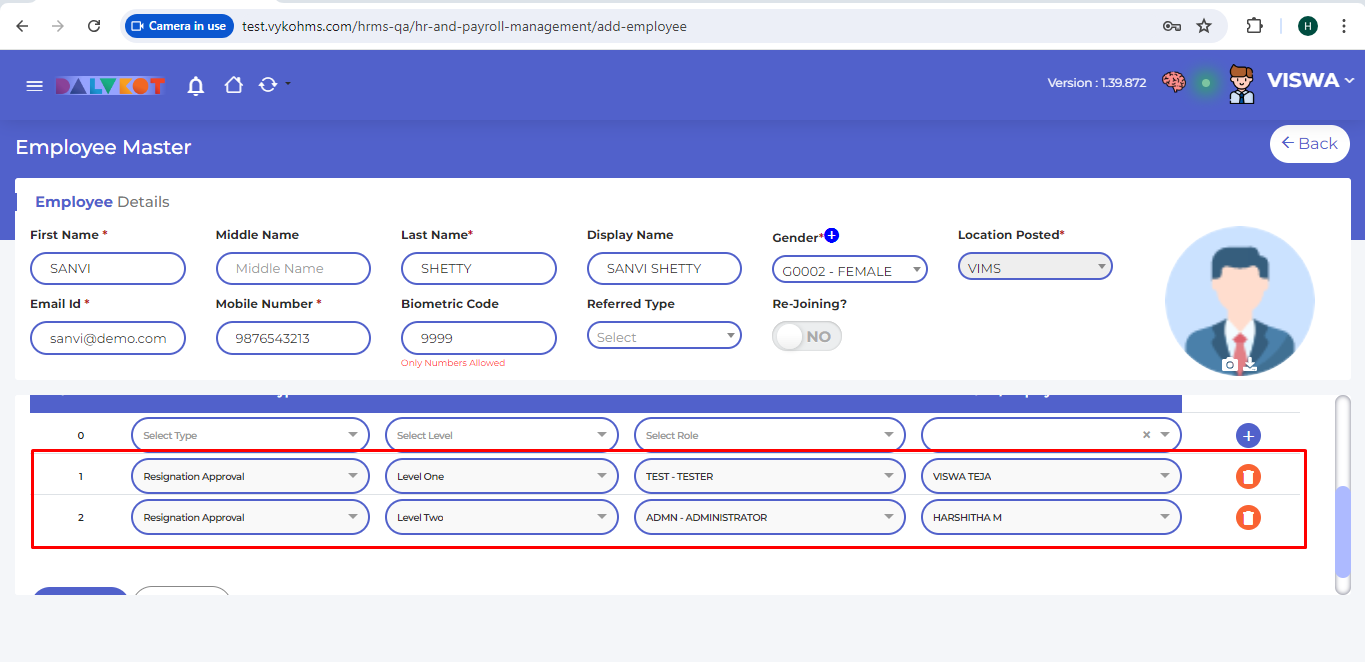Open the hamburger navigation menu
This screenshot has width=1365, height=662.
pyautogui.click(x=34, y=86)
